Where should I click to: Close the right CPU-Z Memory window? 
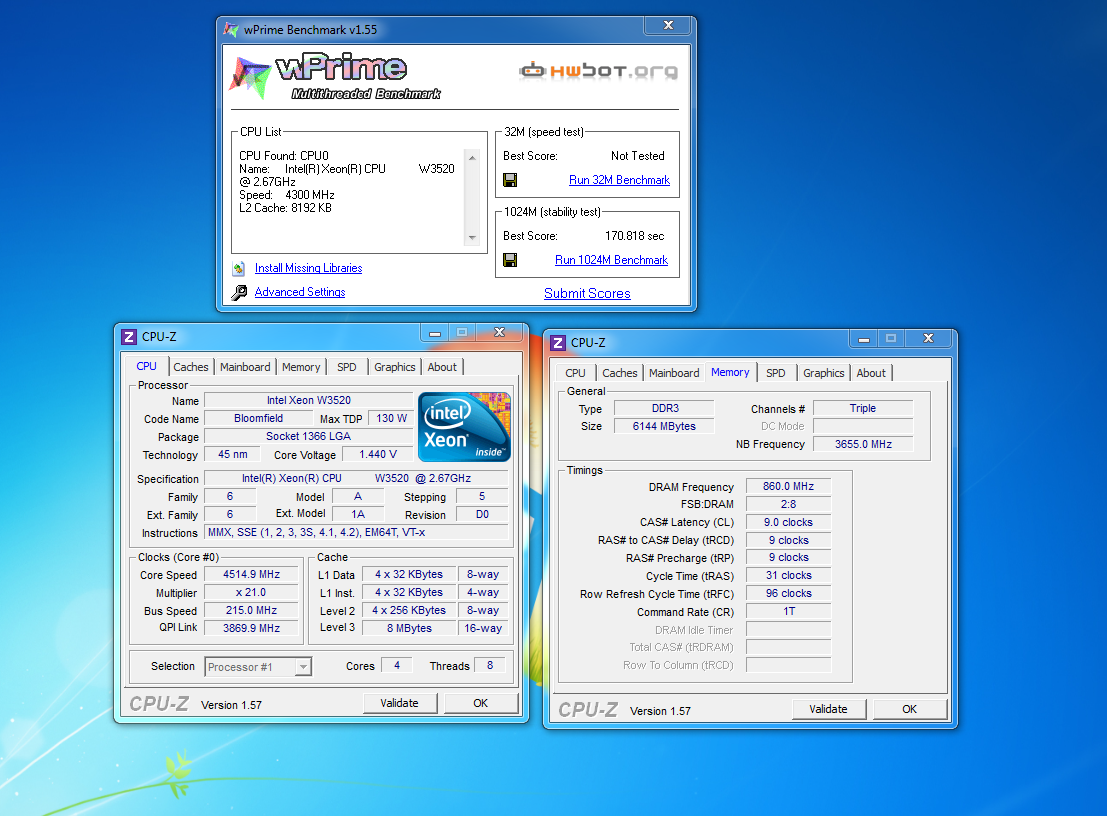(928, 339)
